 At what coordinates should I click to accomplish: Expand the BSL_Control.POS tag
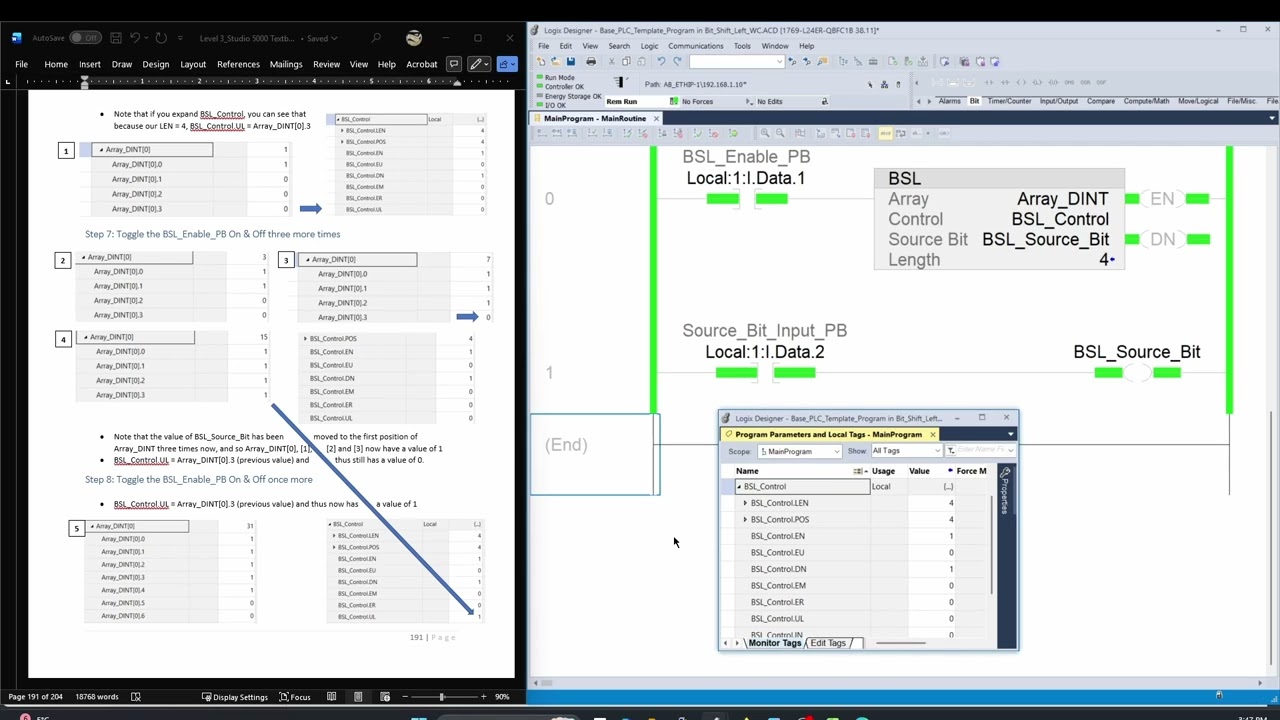745,520
